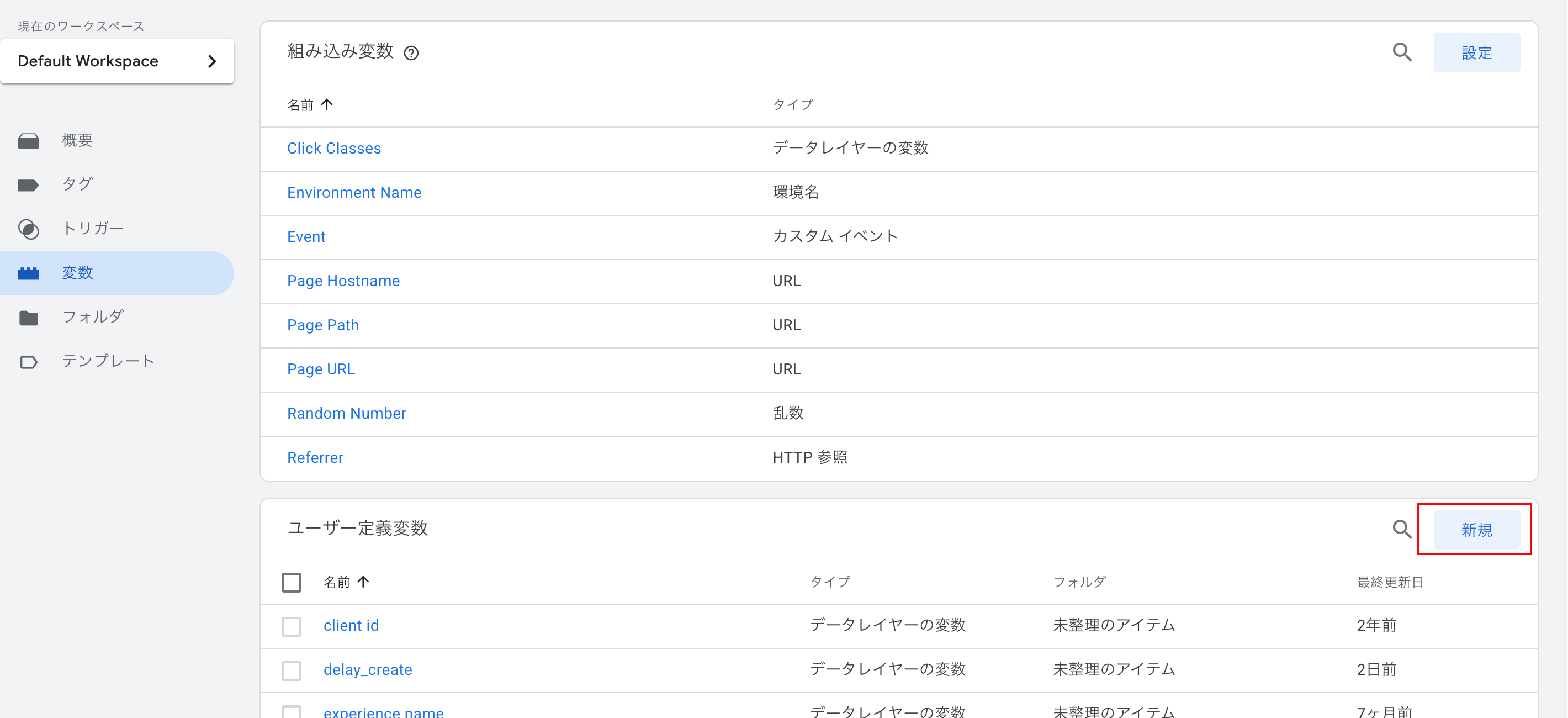
Task: Click the テンプレート template icon in sidebar
Action: [x=29, y=362]
